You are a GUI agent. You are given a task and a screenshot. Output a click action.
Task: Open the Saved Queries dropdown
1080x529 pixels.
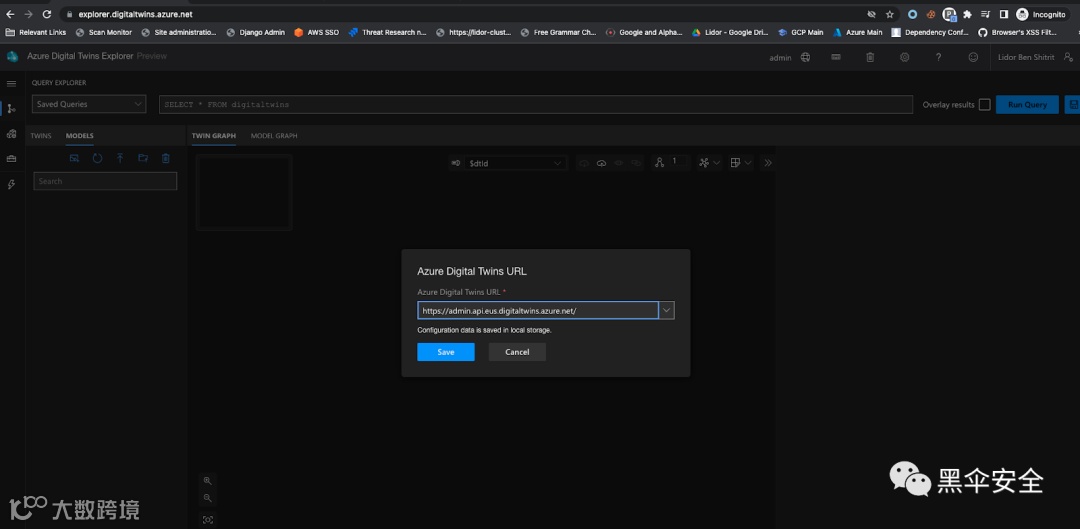(x=89, y=104)
